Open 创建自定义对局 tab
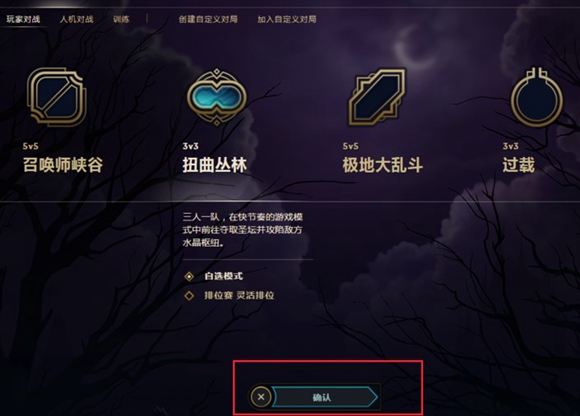This screenshot has width=580, height=416. 208,19
